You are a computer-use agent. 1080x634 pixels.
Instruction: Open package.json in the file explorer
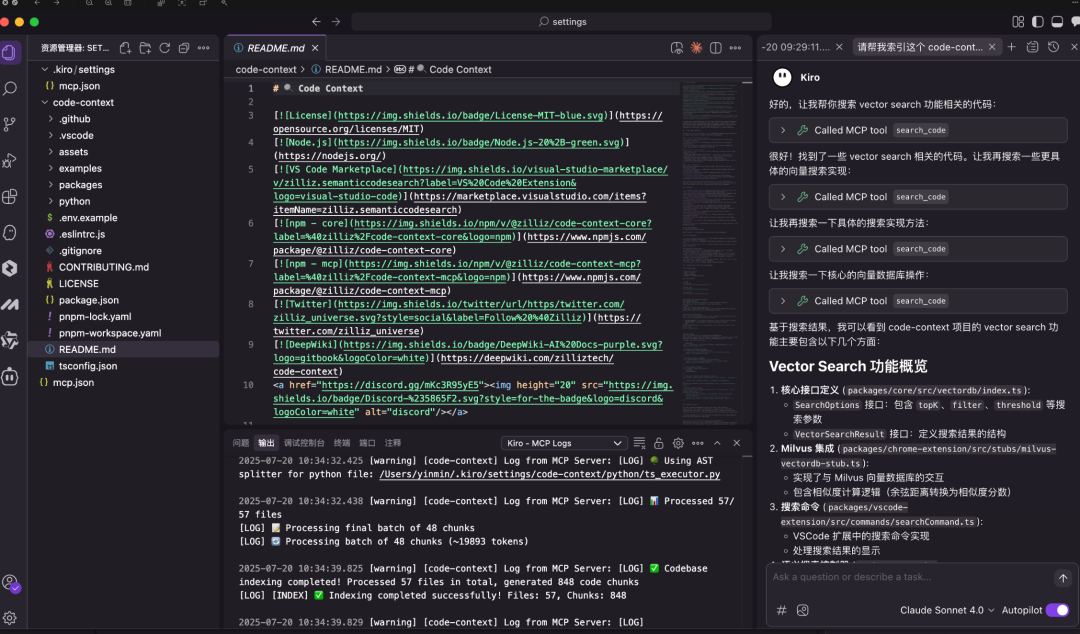124,300
